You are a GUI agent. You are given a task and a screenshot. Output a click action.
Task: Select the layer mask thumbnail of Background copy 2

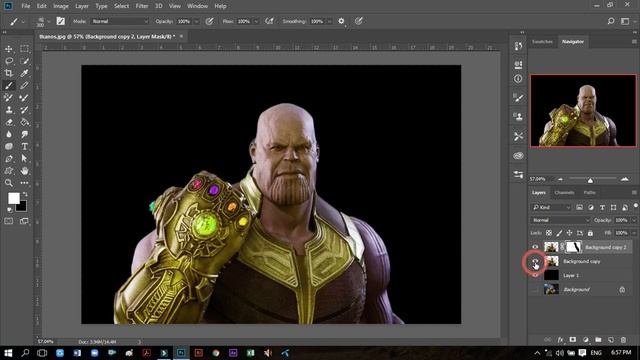(573, 247)
